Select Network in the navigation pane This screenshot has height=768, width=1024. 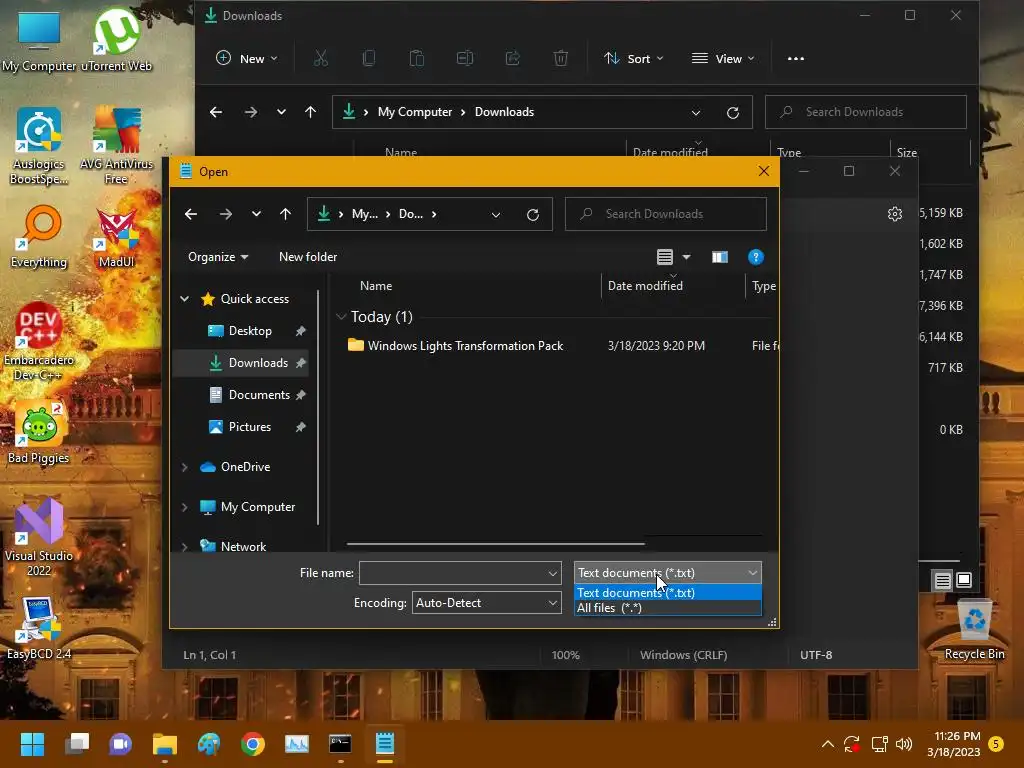pos(242,546)
